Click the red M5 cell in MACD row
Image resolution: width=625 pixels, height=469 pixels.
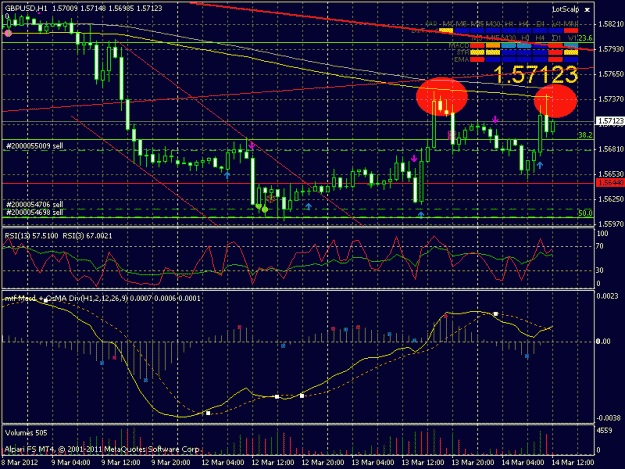tap(477, 45)
